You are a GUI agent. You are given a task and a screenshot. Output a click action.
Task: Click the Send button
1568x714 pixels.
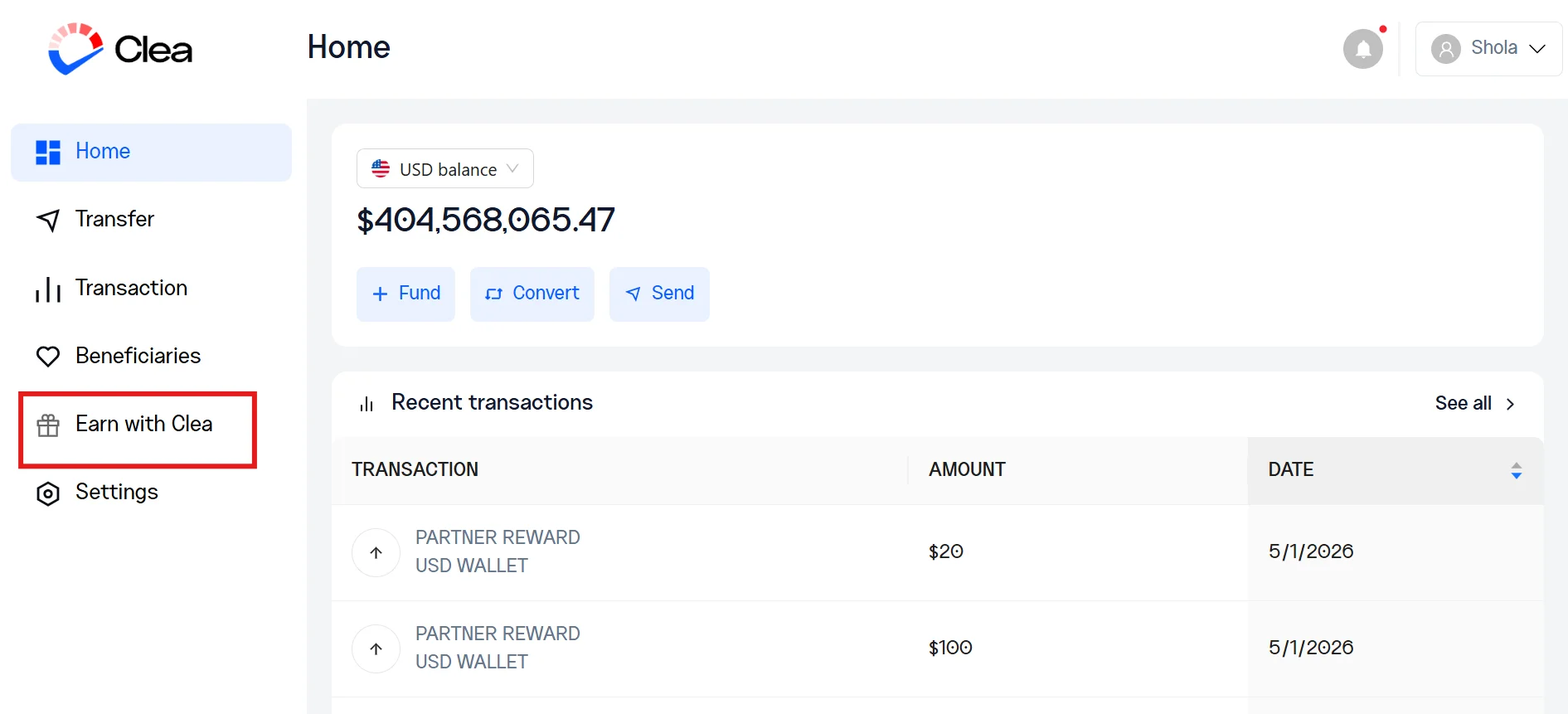659,294
